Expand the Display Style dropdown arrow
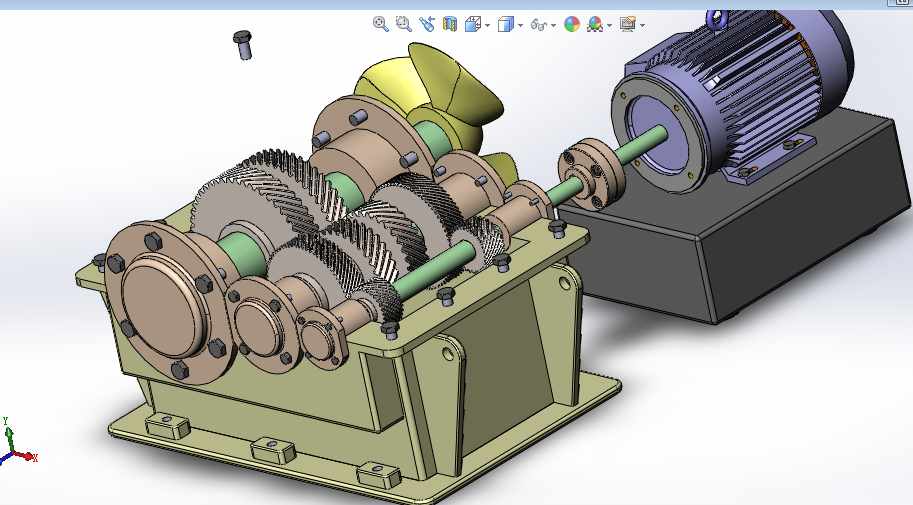This screenshot has width=913, height=505. [x=520, y=26]
